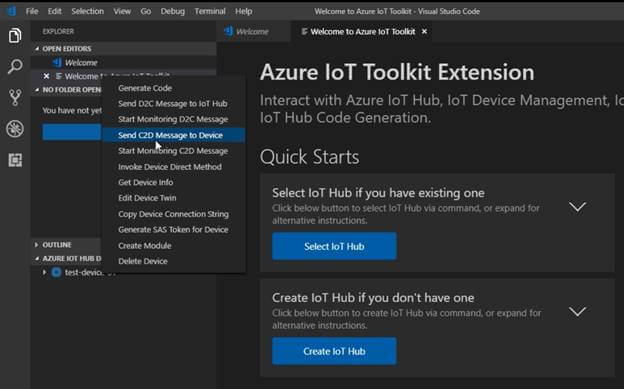Click the VS Code logo in title bar
Screen dimensions: 624x389
pos(12,11)
